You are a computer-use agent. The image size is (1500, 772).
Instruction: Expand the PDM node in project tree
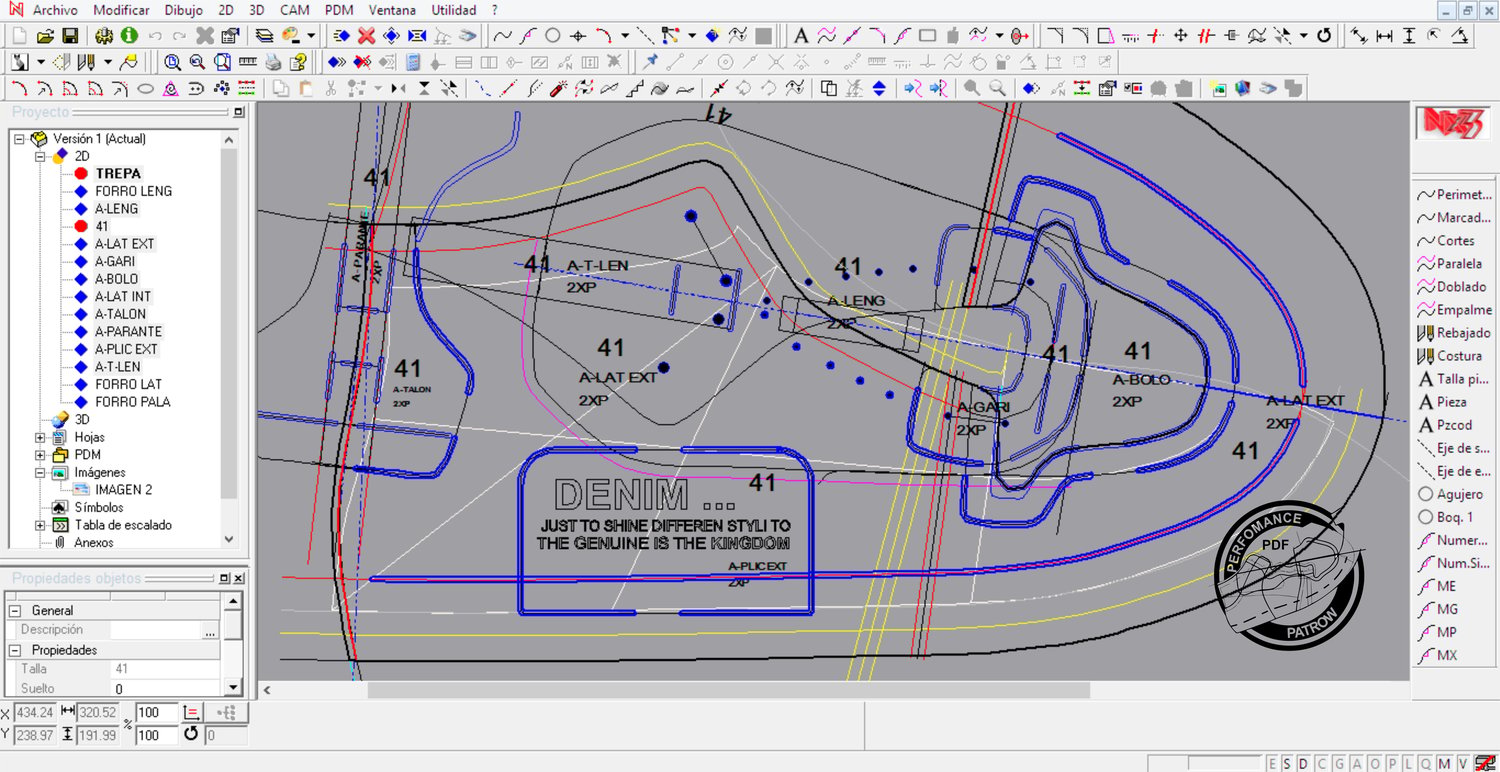41,454
